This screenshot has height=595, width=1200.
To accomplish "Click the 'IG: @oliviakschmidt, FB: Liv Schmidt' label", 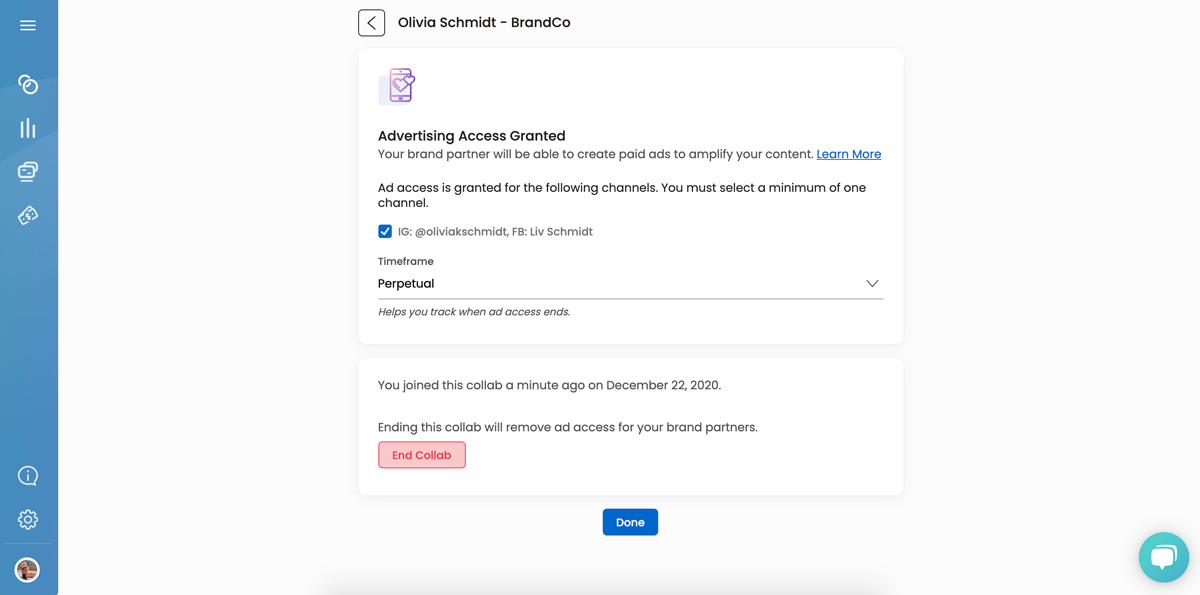I will click(495, 231).
